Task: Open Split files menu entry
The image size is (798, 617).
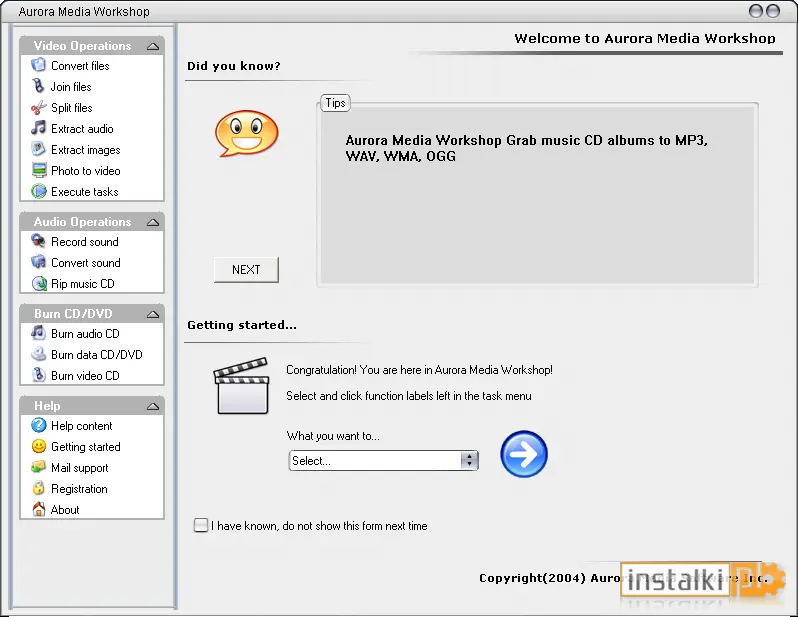Action: point(71,107)
